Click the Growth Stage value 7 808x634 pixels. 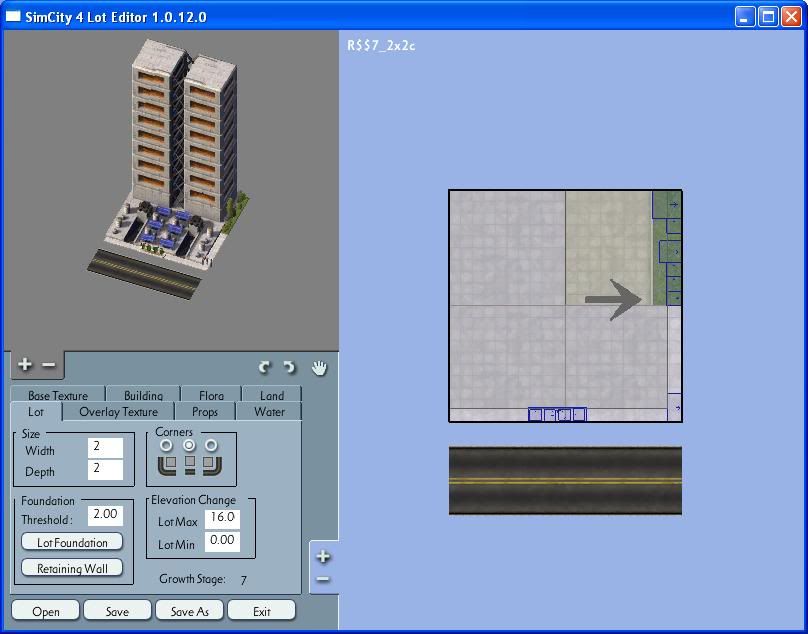coord(243,580)
